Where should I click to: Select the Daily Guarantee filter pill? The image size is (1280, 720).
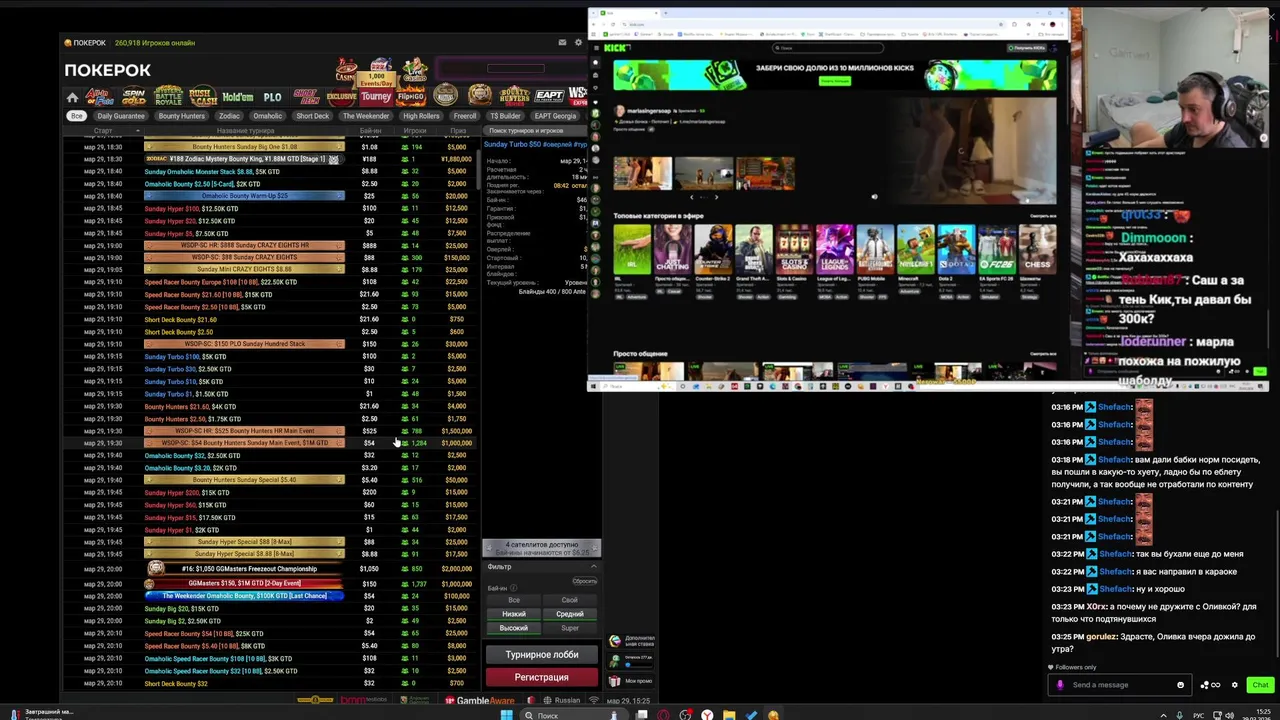coord(121,116)
